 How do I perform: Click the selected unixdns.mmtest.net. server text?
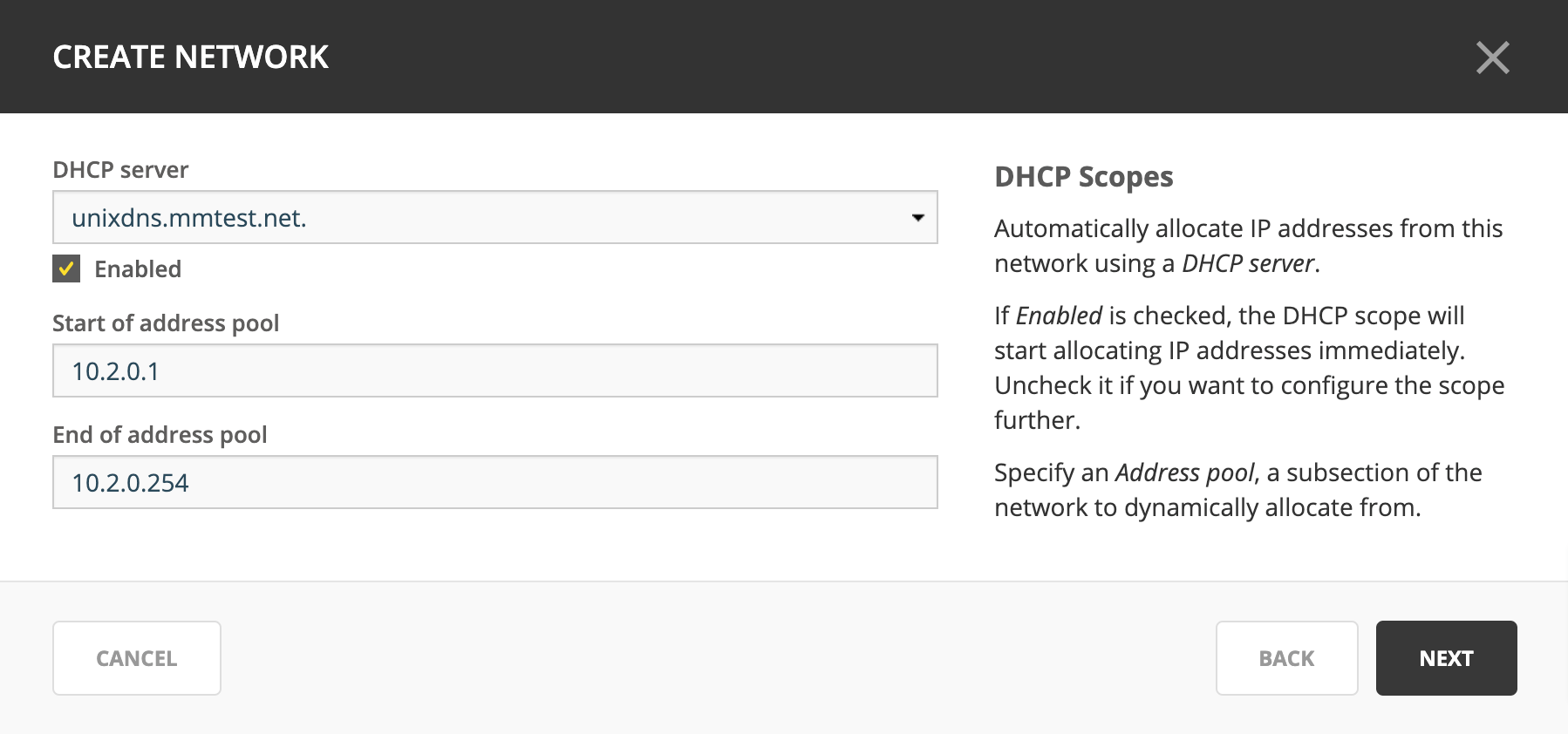point(189,218)
